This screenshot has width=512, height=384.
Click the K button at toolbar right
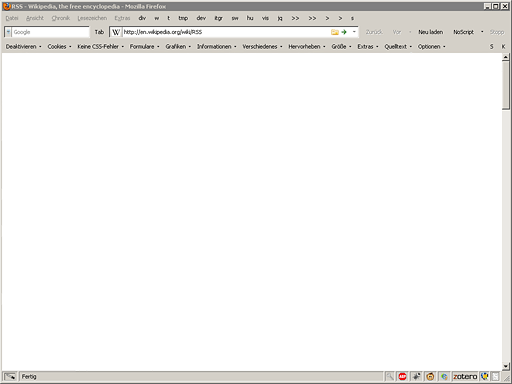[503, 47]
